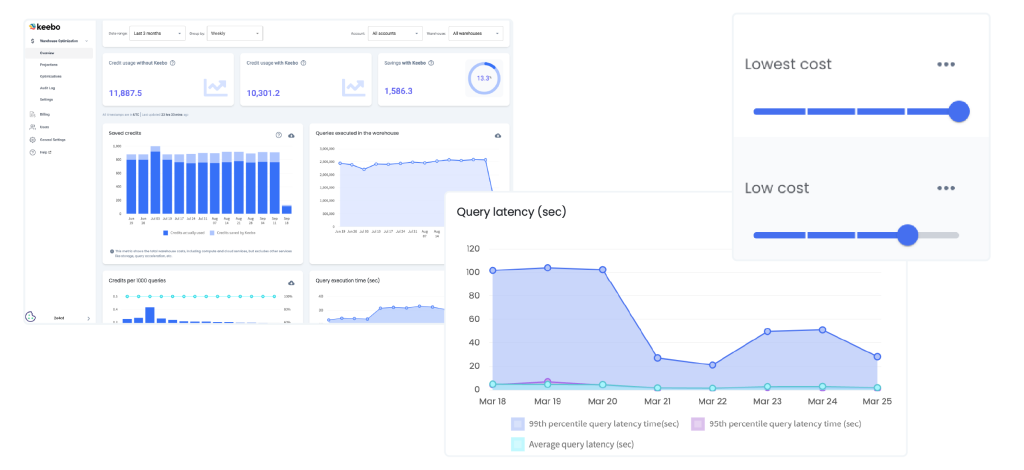The width and height of the screenshot is (1024, 470).
Task: Toggle 95th percentile query latency legend
Action: (x=776, y=424)
